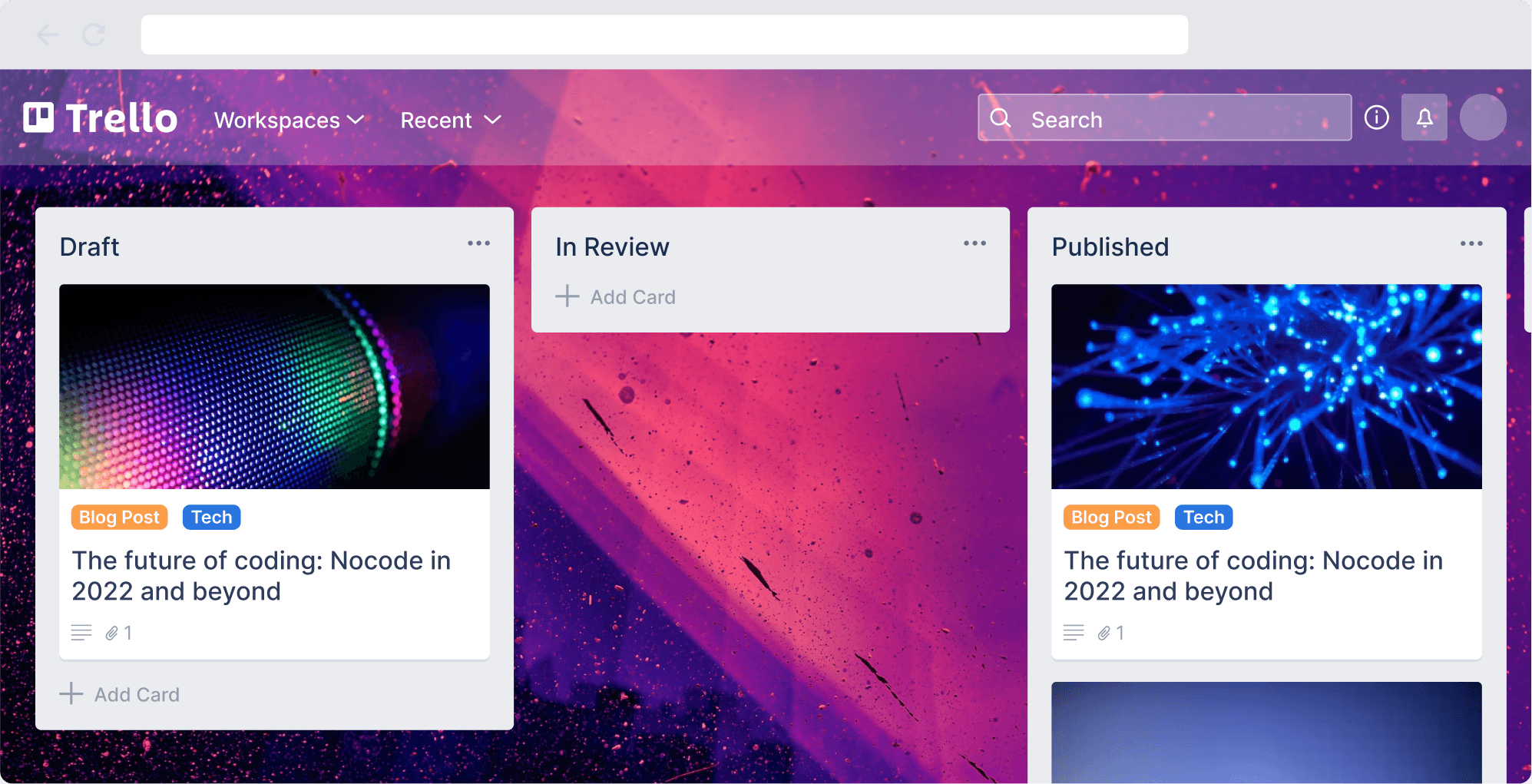
Task: Select the Blog Post label on the Published card
Action: point(1111,518)
